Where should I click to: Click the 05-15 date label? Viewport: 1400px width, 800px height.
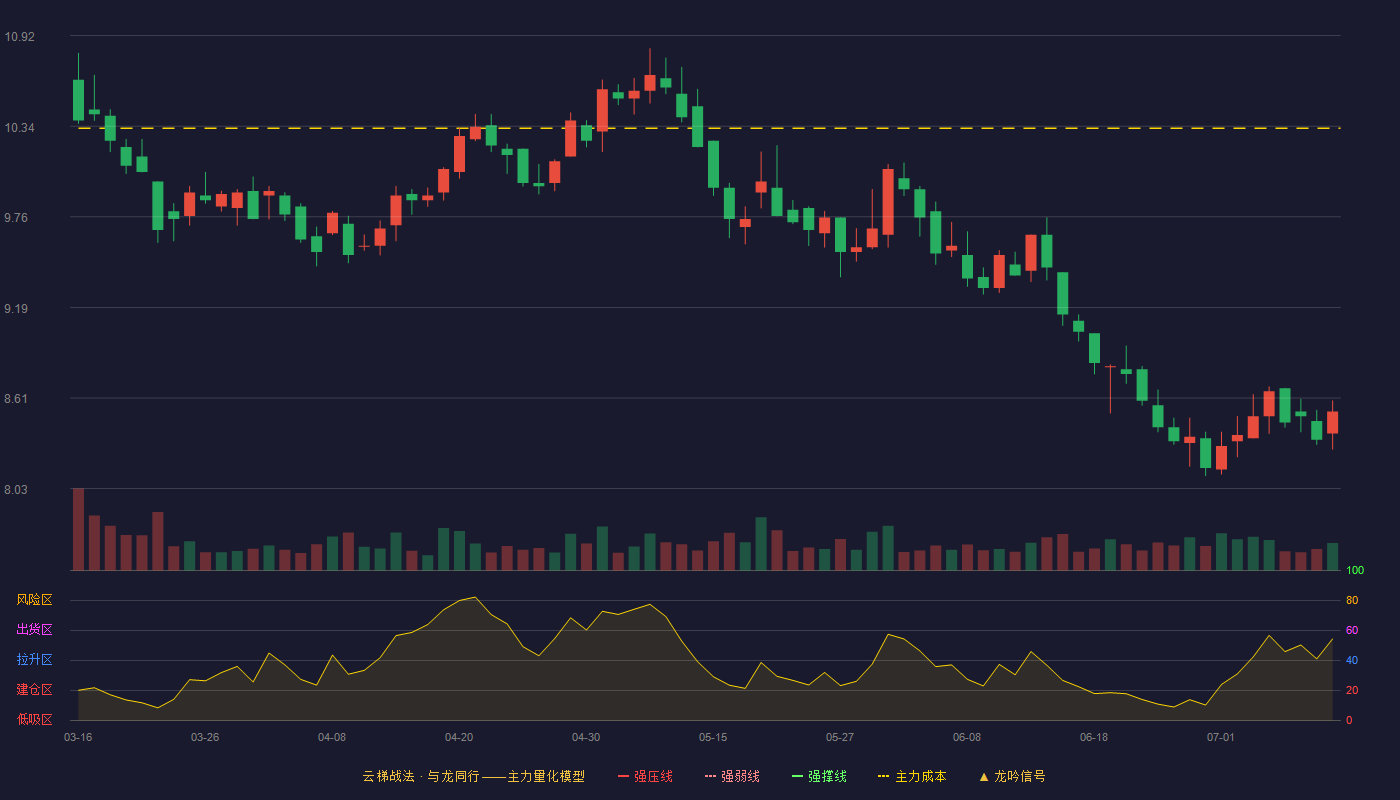coord(713,737)
